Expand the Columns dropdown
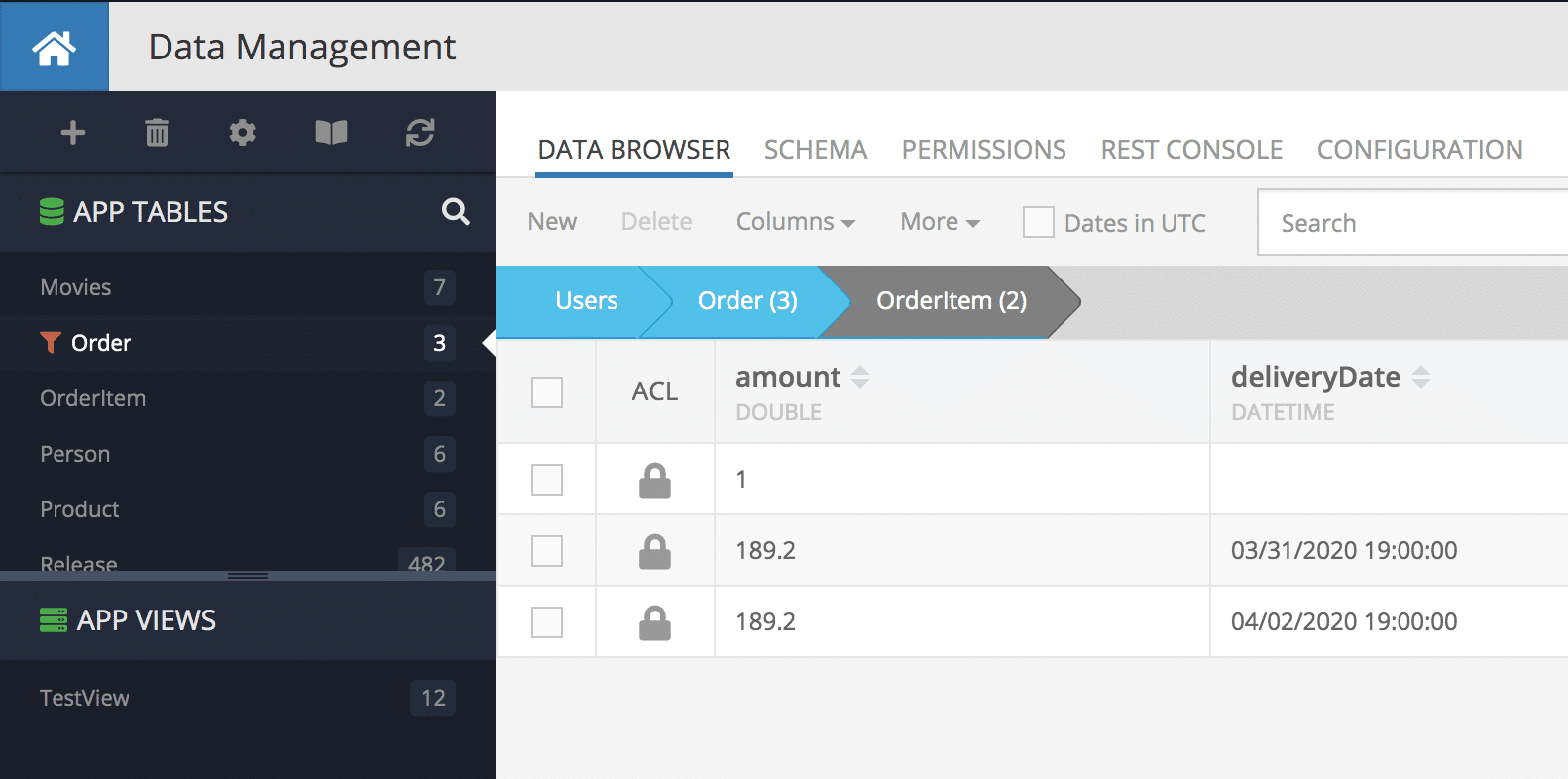The image size is (1568, 779). tap(795, 222)
